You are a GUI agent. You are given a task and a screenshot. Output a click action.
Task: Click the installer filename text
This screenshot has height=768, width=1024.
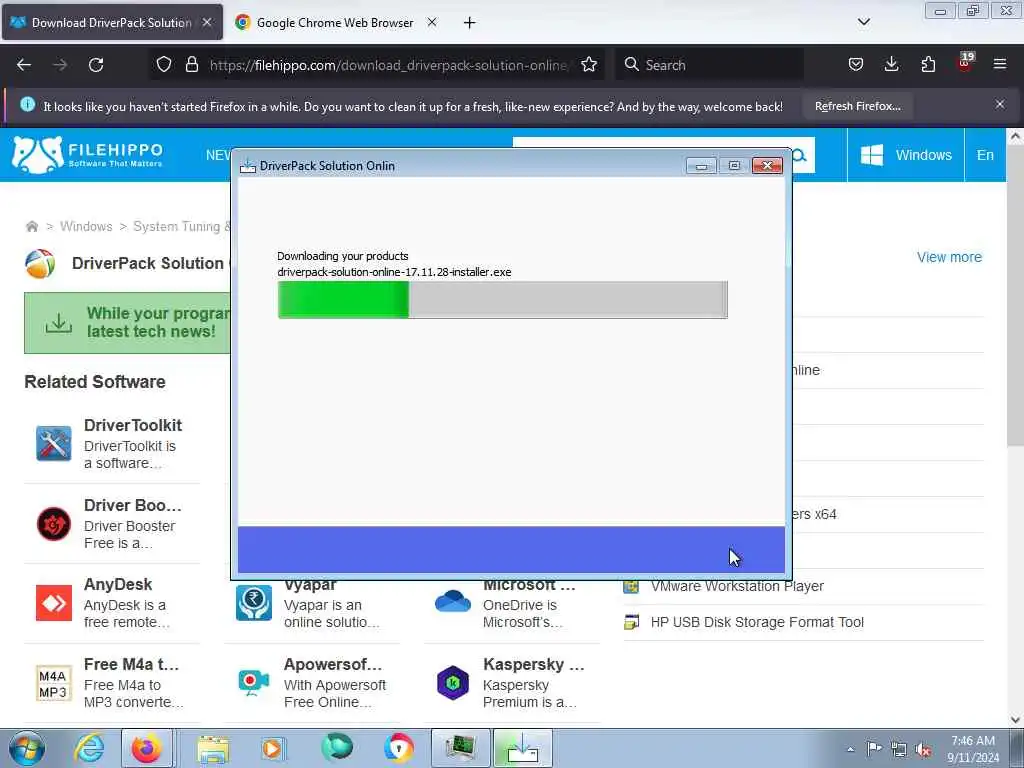[x=394, y=272]
